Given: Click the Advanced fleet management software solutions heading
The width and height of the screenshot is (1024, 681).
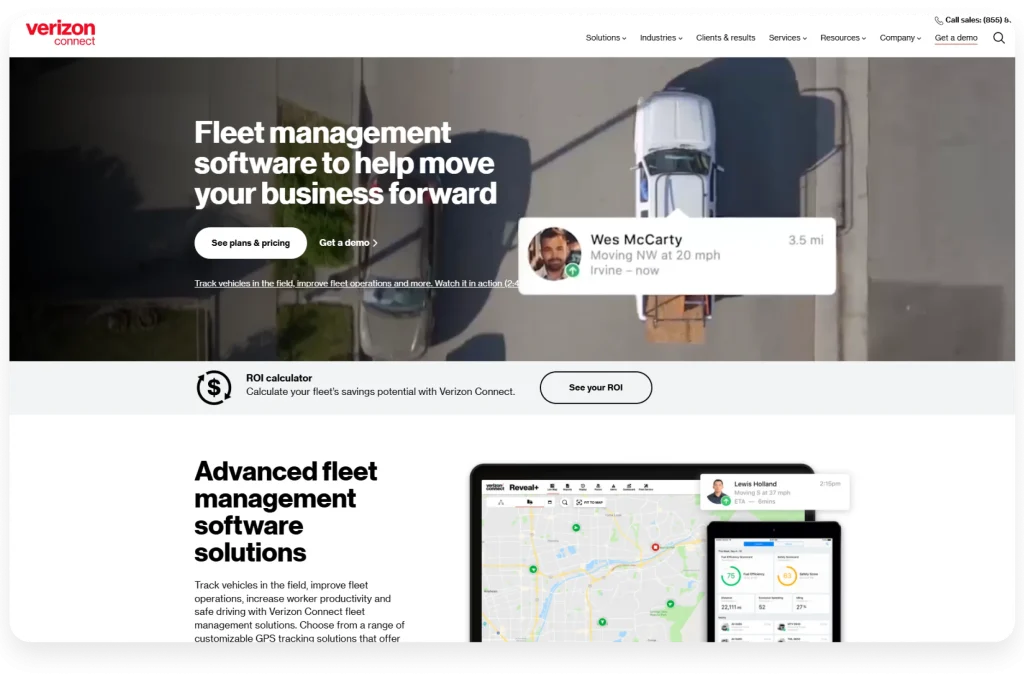Looking at the screenshot, I should [x=285, y=512].
